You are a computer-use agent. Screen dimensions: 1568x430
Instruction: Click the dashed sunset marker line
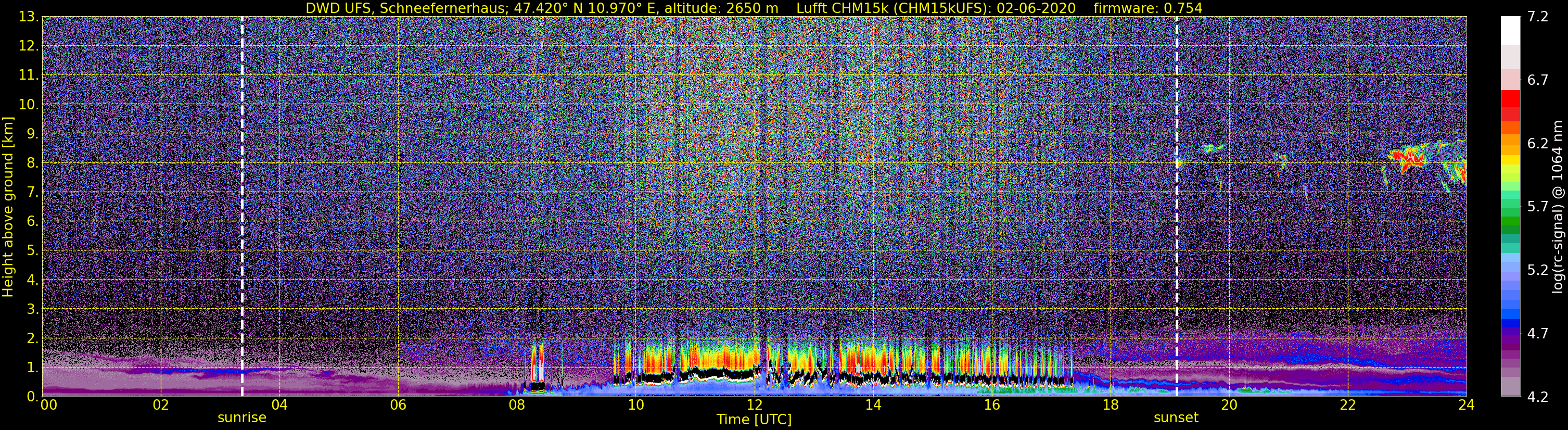(x=1176, y=207)
